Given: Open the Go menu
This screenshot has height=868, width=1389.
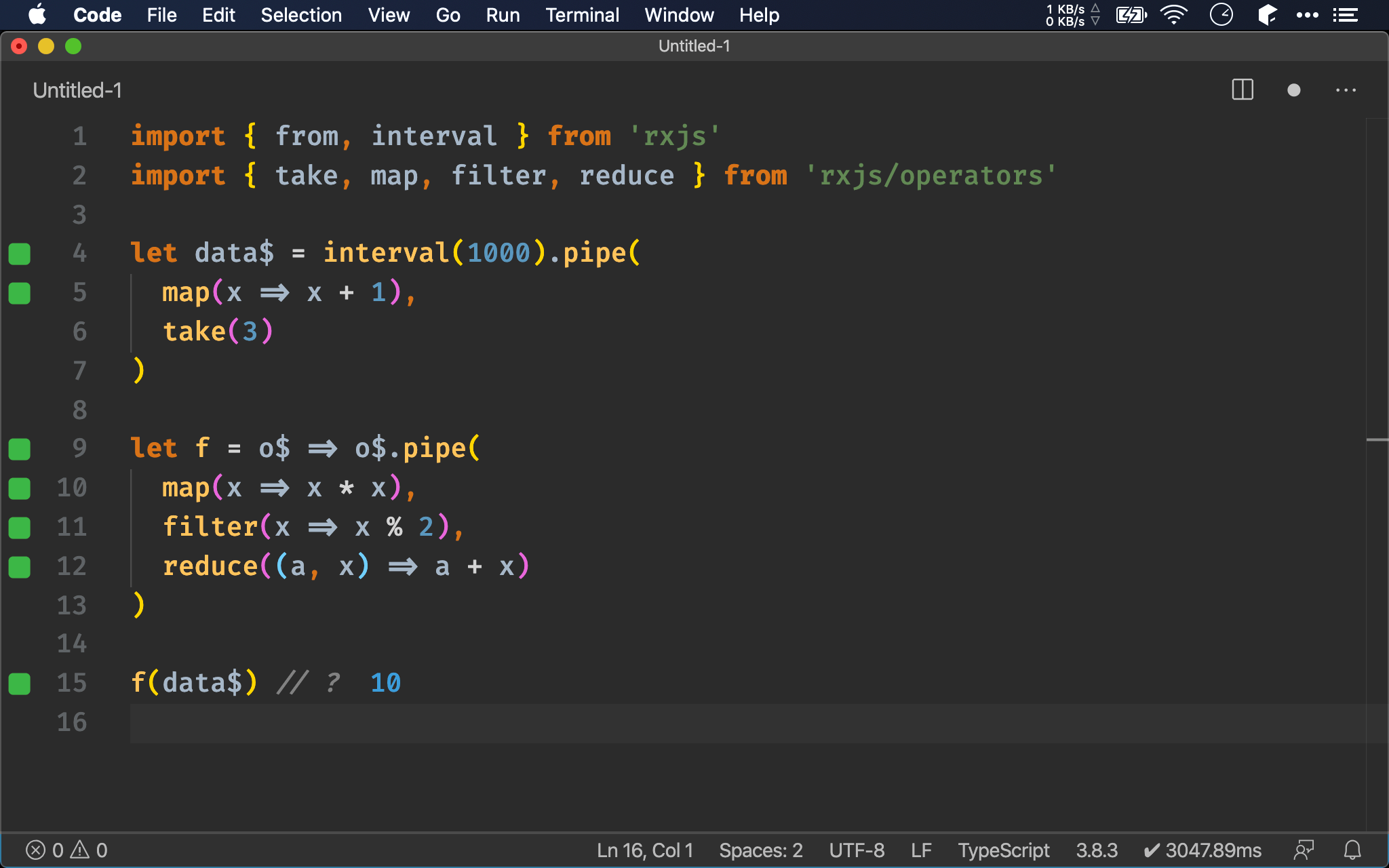Looking at the screenshot, I should tap(448, 15).
